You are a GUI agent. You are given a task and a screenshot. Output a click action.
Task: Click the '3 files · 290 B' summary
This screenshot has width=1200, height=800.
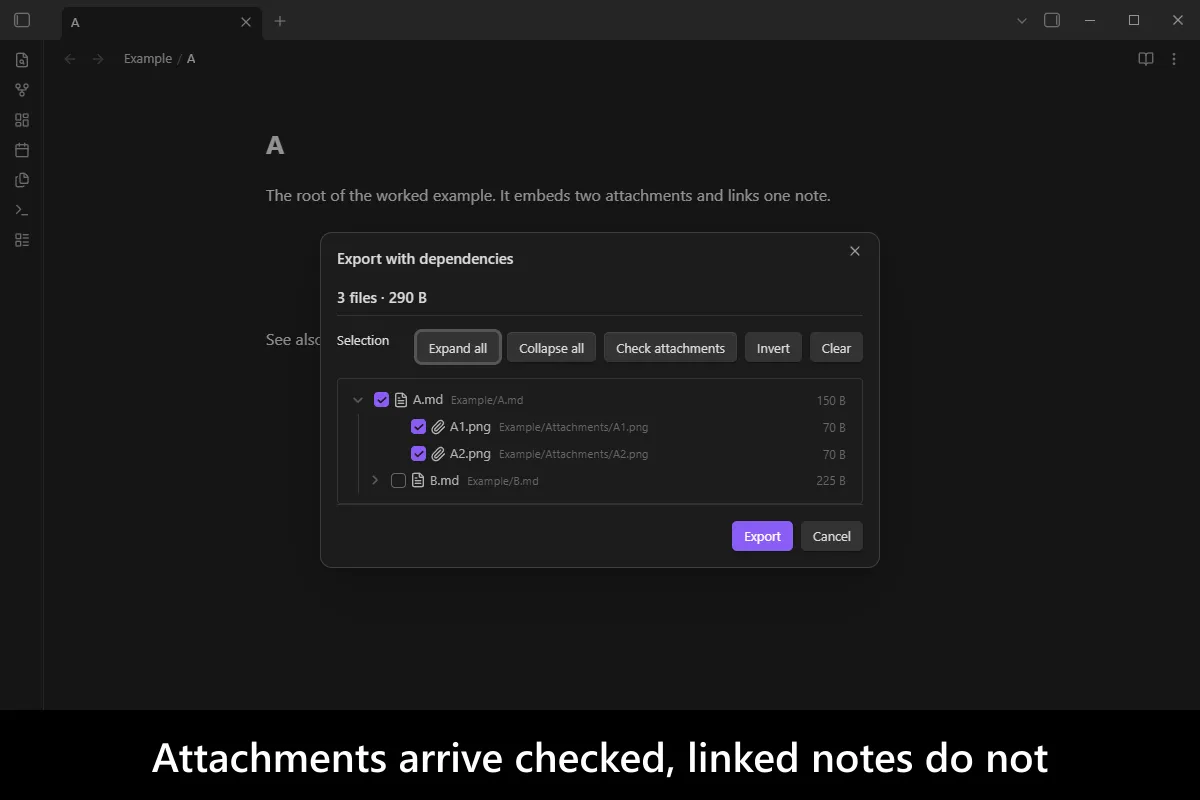click(x=382, y=298)
